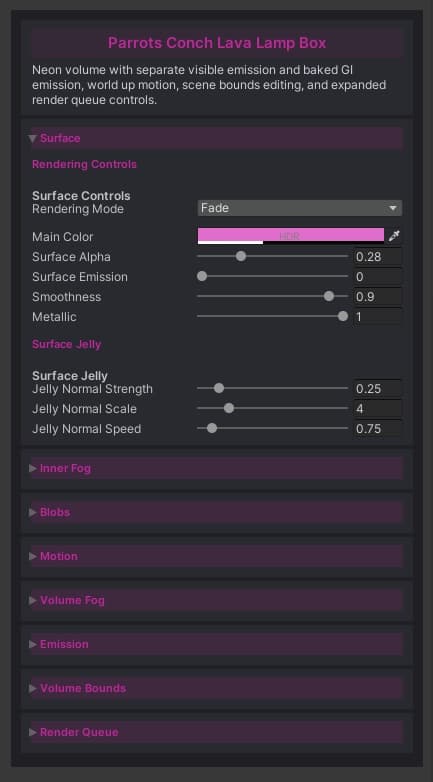Image resolution: width=433 pixels, height=782 pixels.
Task: Expand the Blobs section
Action: click(x=216, y=512)
